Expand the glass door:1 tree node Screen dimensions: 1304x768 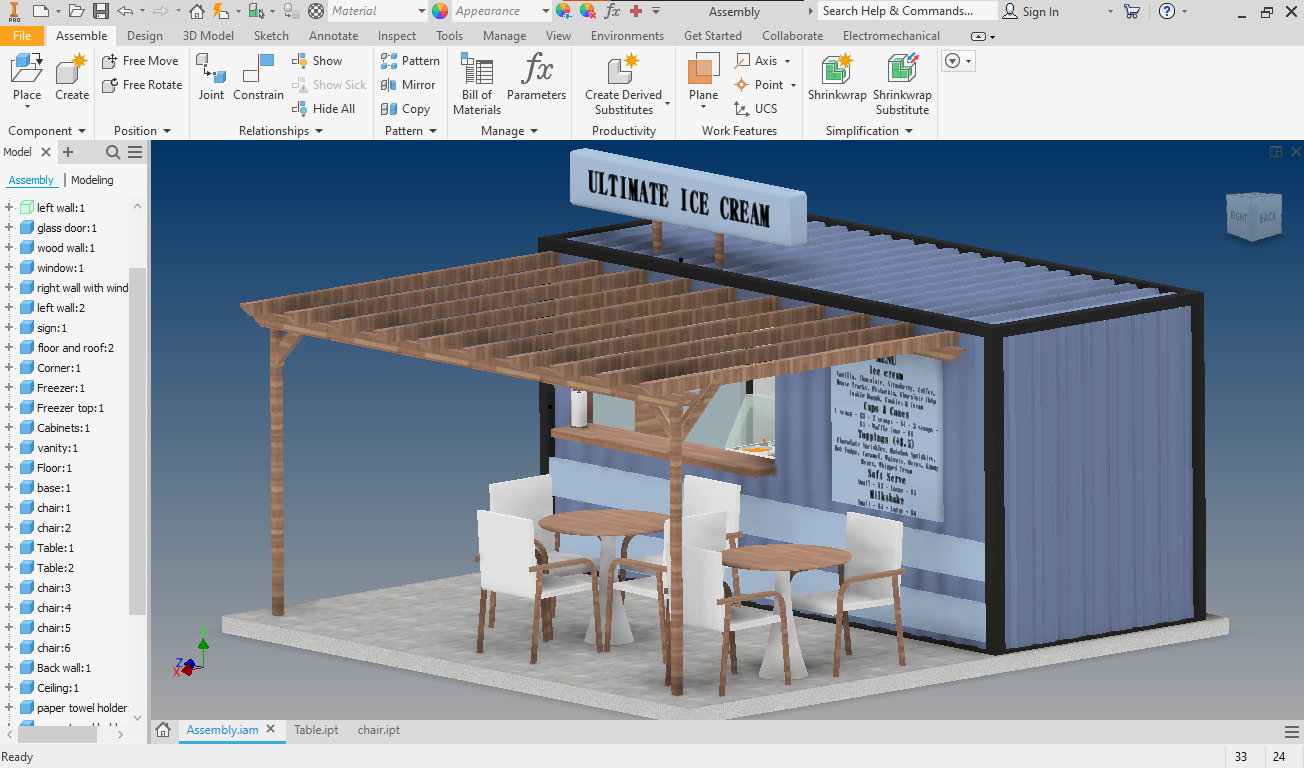point(8,228)
